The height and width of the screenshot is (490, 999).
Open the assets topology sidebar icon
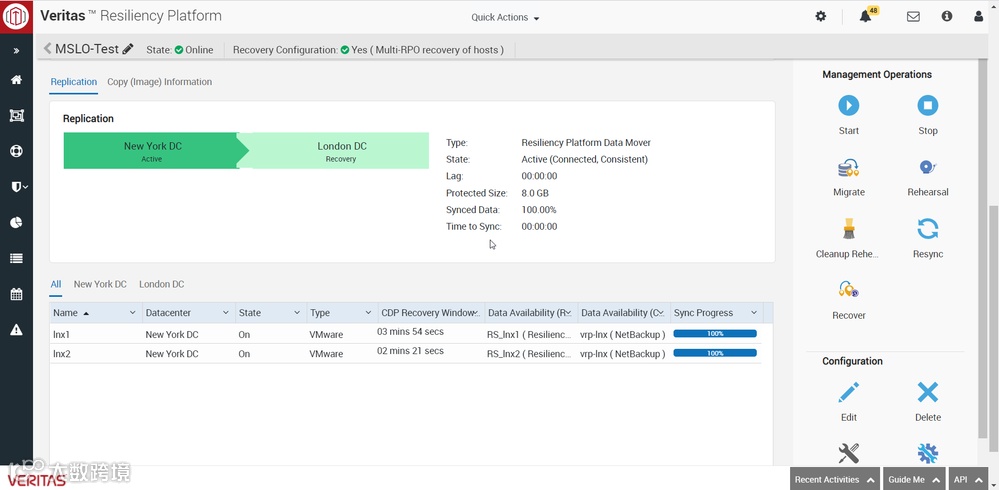tap(16, 115)
